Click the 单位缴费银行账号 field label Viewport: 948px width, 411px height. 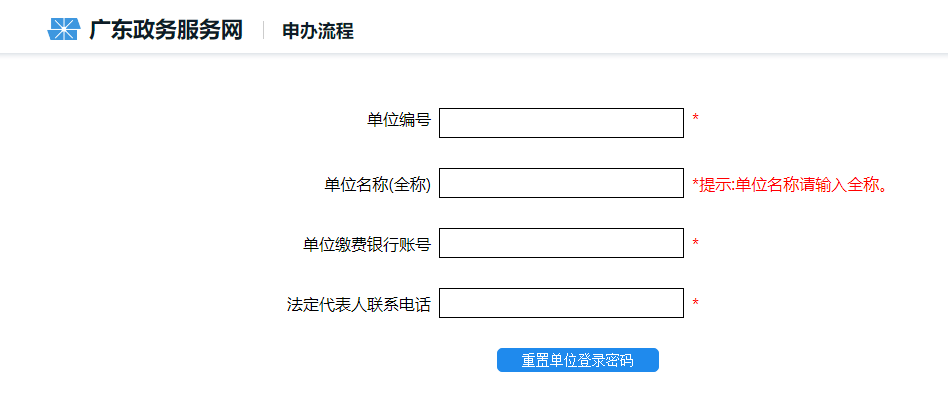click(366, 244)
